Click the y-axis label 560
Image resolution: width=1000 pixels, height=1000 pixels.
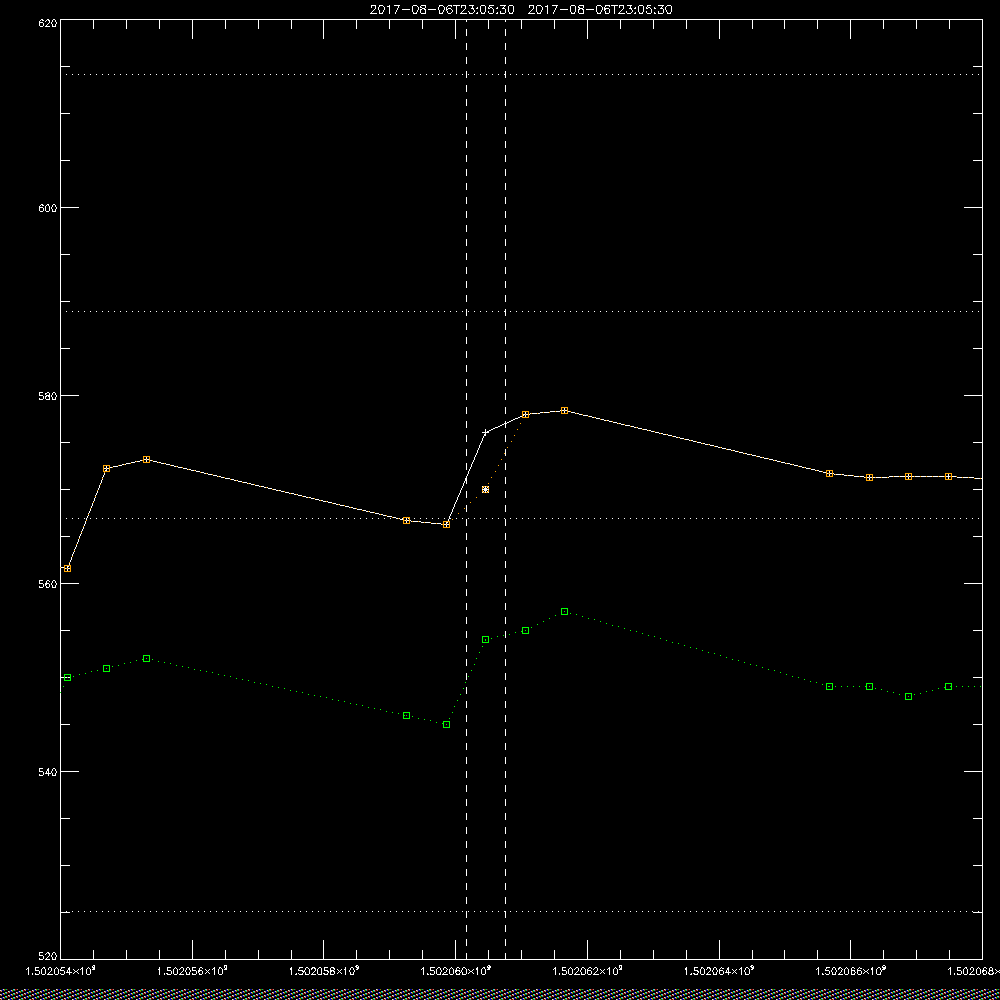click(49, 584)
